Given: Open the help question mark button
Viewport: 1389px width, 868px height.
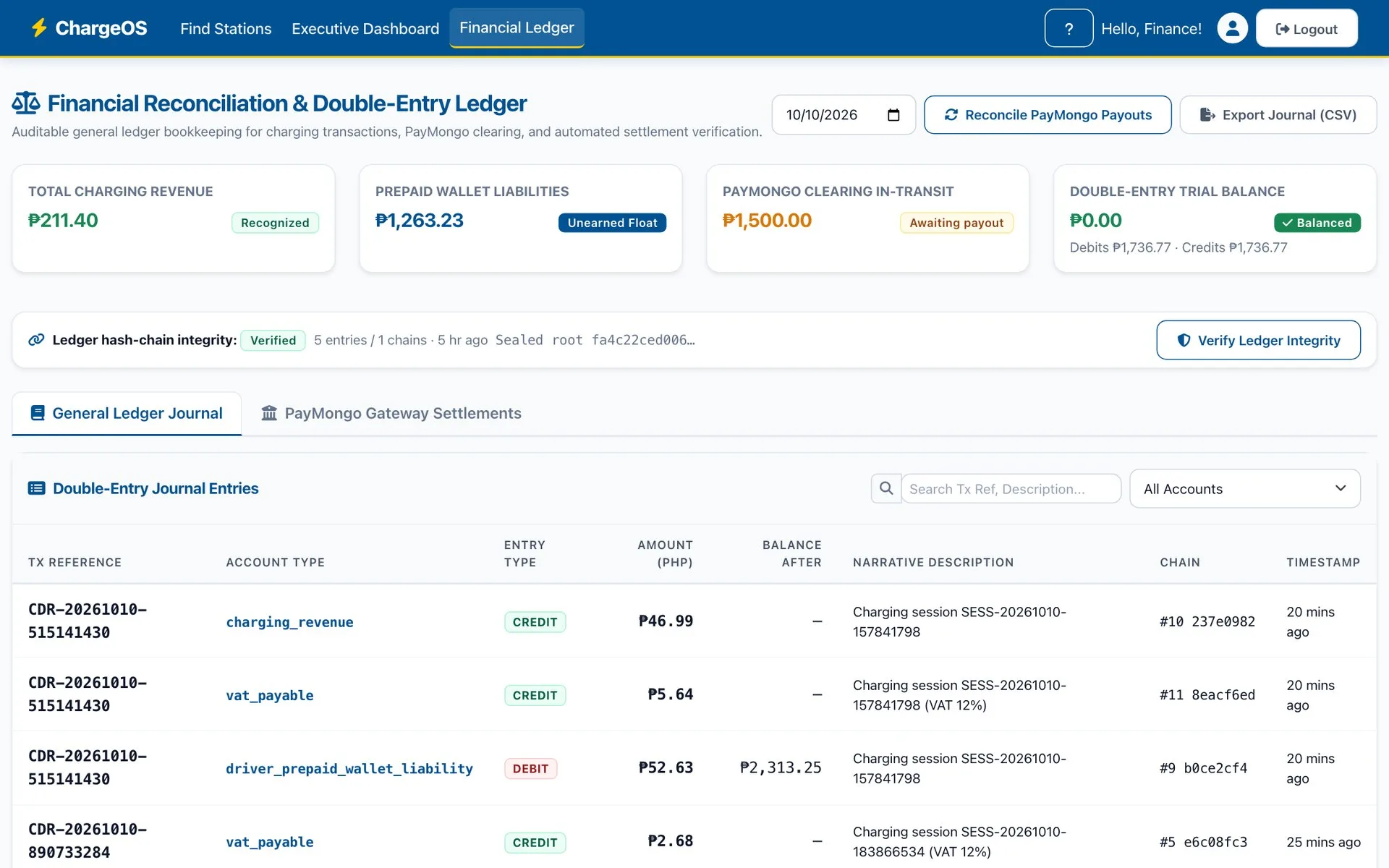Looking at the screenshot, I should point(1069,28).
